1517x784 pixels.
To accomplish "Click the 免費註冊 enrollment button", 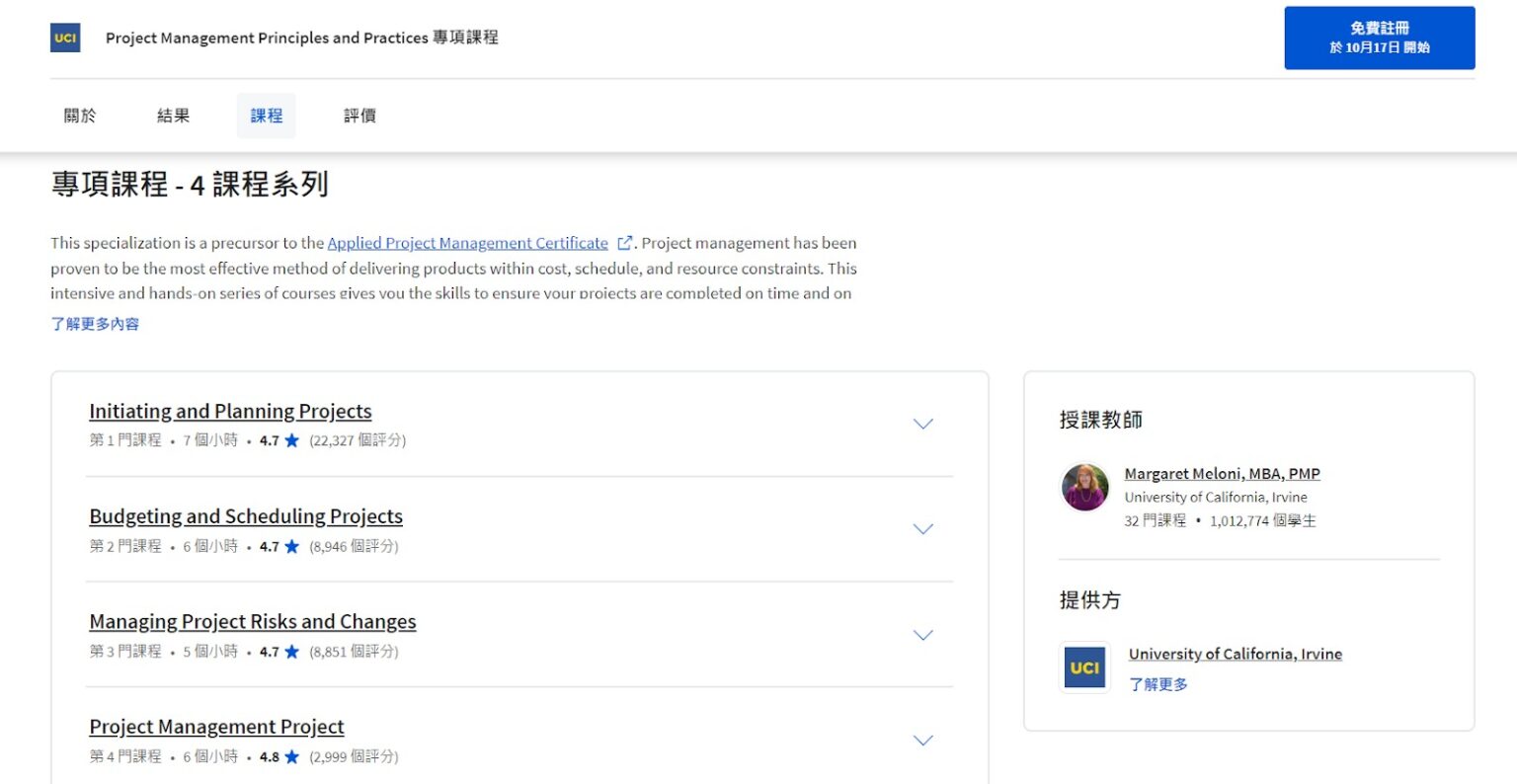I will click(1379, 37).
